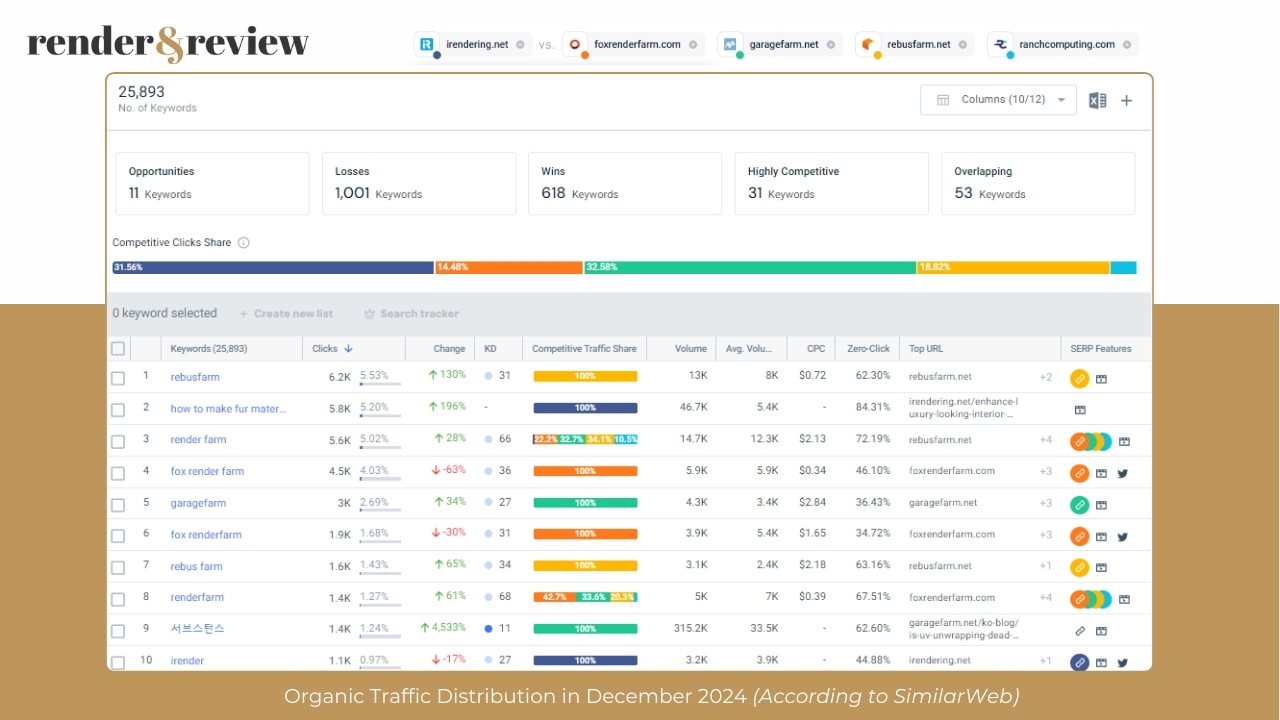
Task: Click Create new list button
Action: 286,313
